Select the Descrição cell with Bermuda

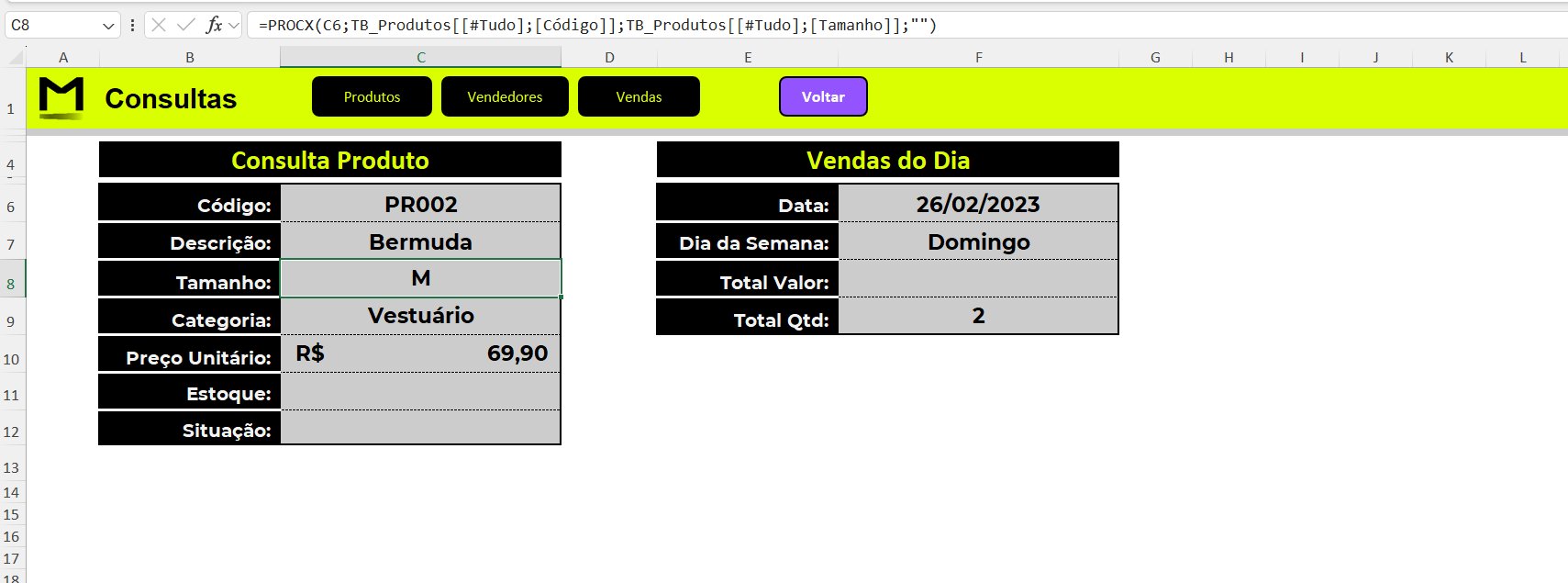[x=420, y=241]
